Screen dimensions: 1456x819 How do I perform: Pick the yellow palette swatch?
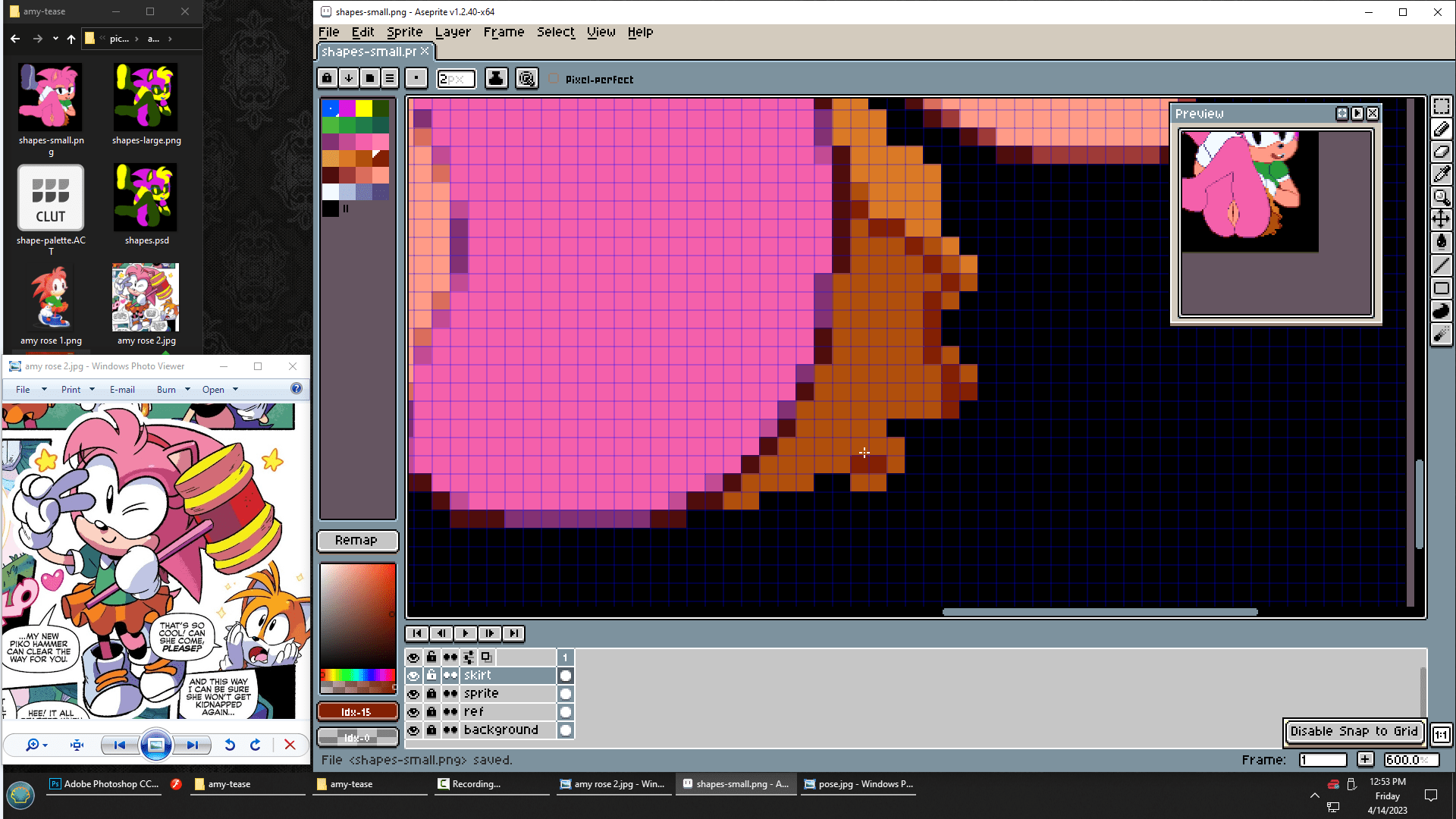pos(364,108)
